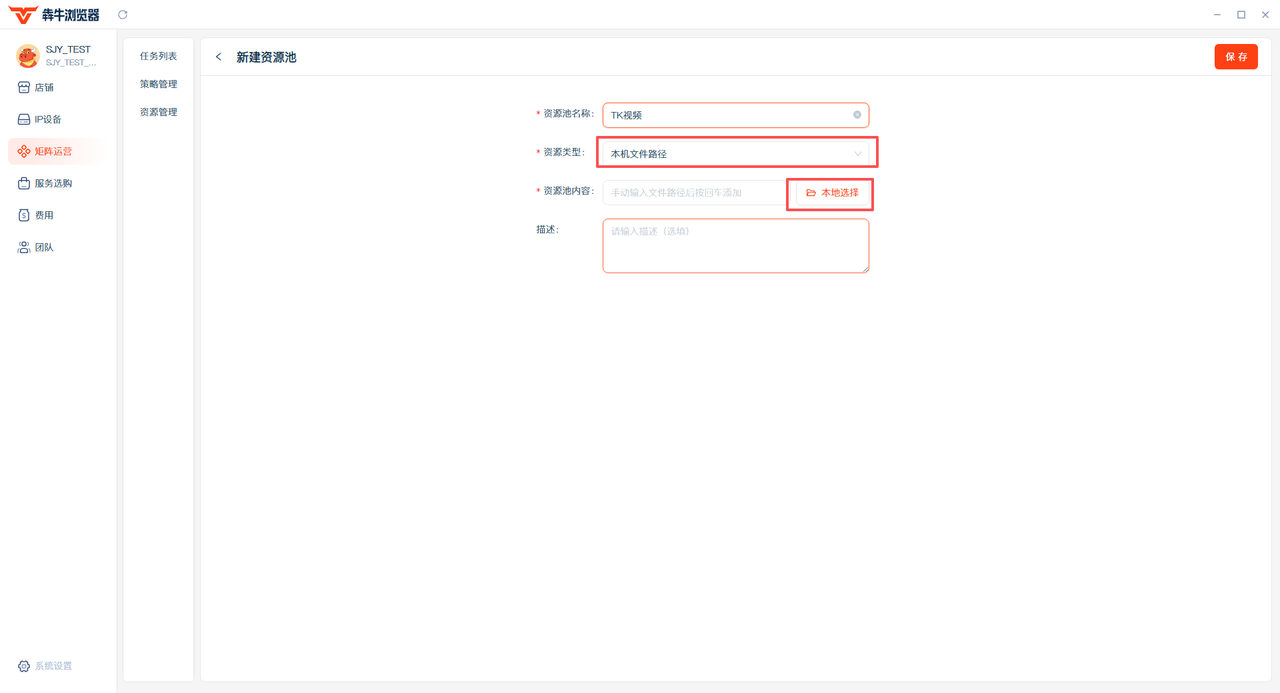The height and width of the screenshot is (693, 1280).
Task: Clear the 资源池名称 field text
Action: [857, 115]
